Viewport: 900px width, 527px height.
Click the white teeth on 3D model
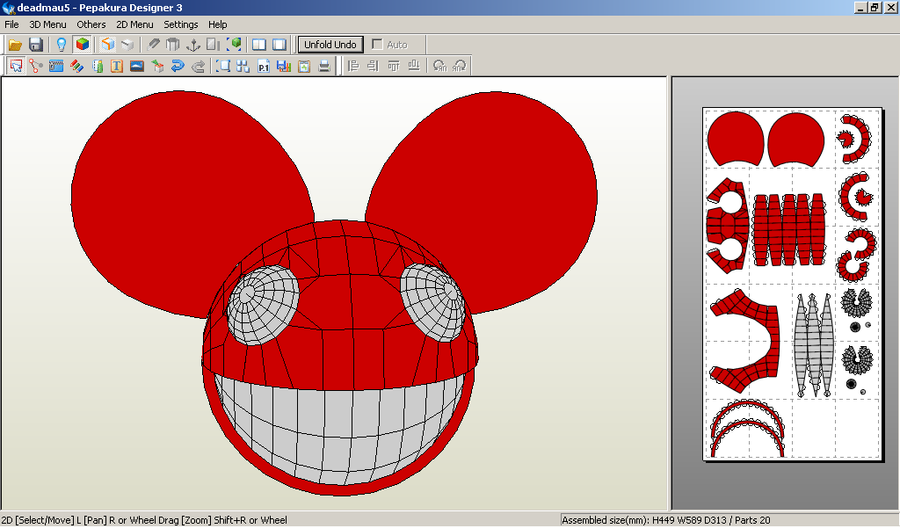coord(340,431)
